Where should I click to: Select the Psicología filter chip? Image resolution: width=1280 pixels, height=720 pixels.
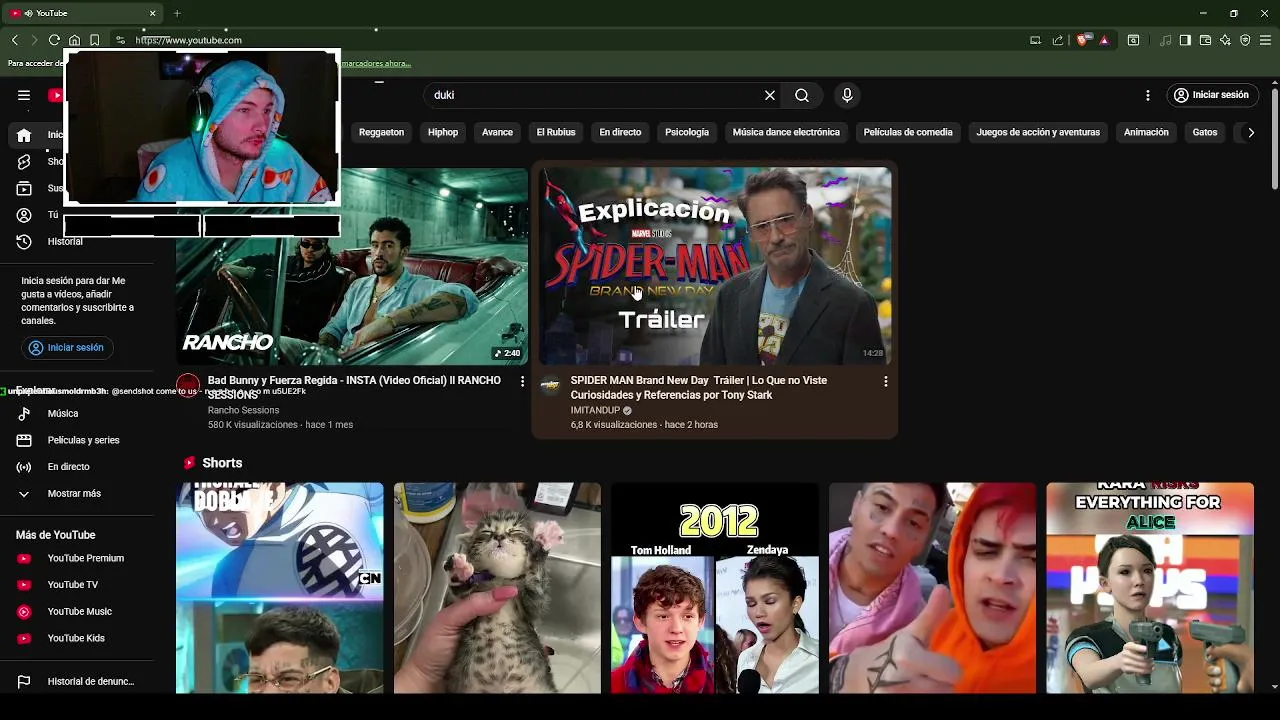pyautogui.click(x=687, y=132)
